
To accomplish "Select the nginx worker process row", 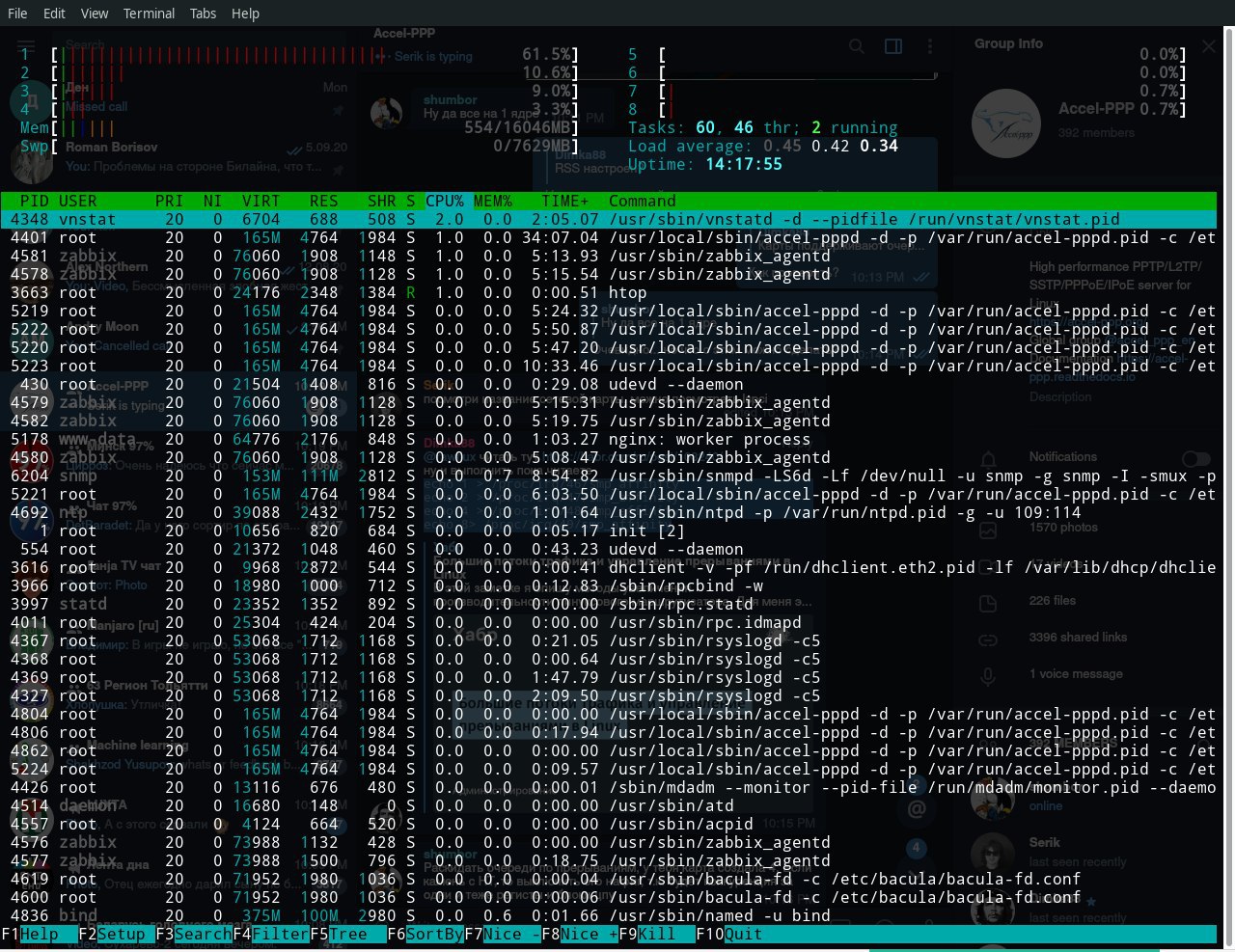I will coord(608,439).
